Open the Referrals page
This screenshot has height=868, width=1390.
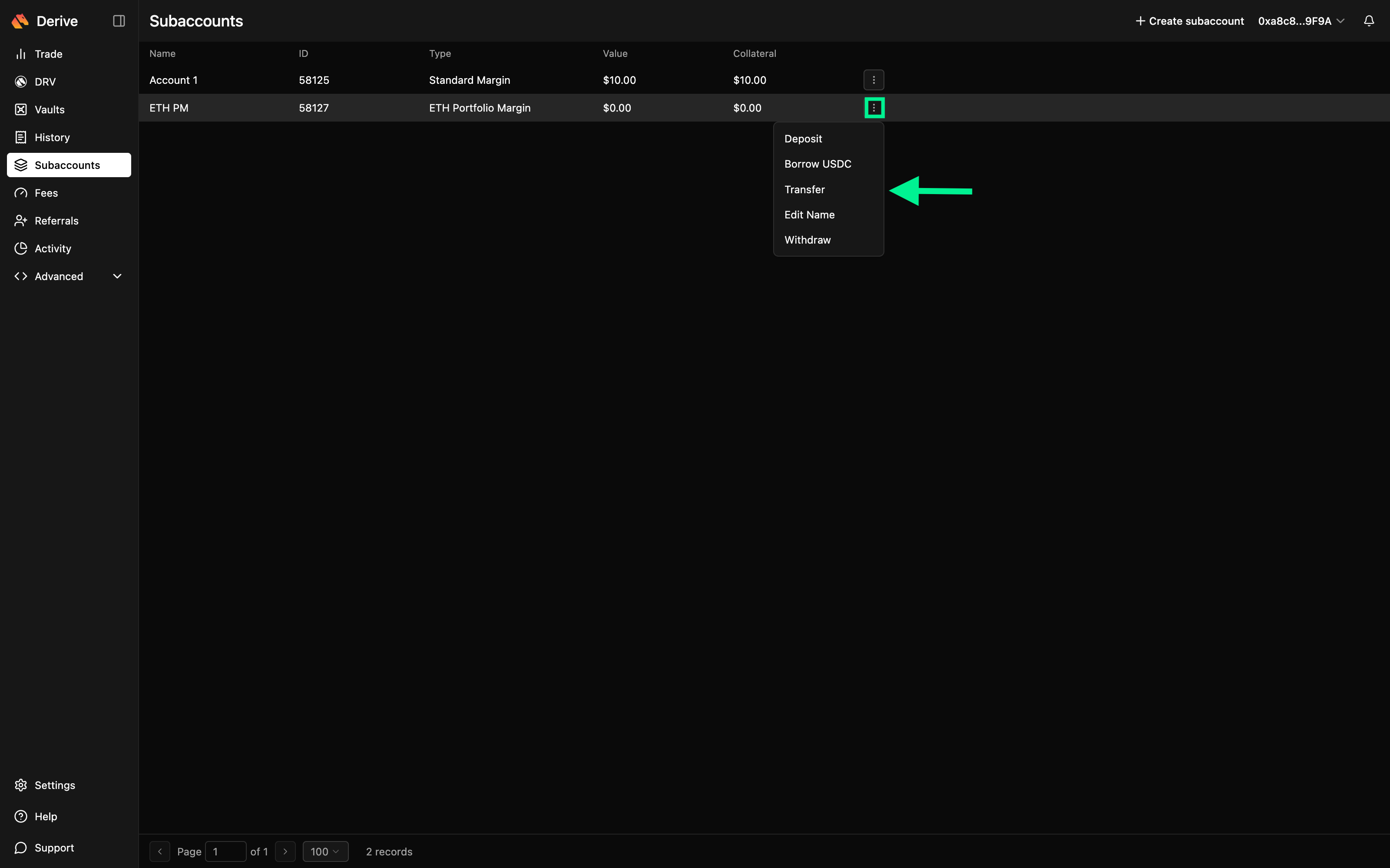point(56,221)
